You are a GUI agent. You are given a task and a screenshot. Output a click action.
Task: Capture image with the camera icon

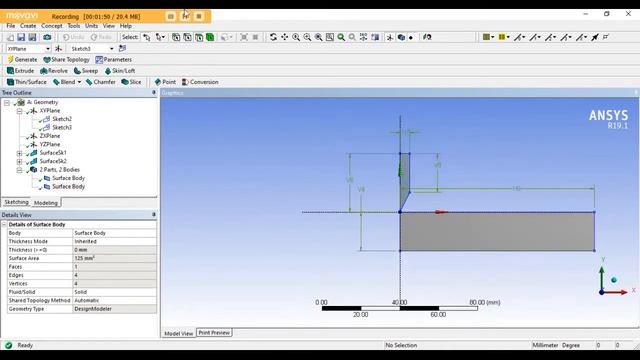(x=47, y=37)
